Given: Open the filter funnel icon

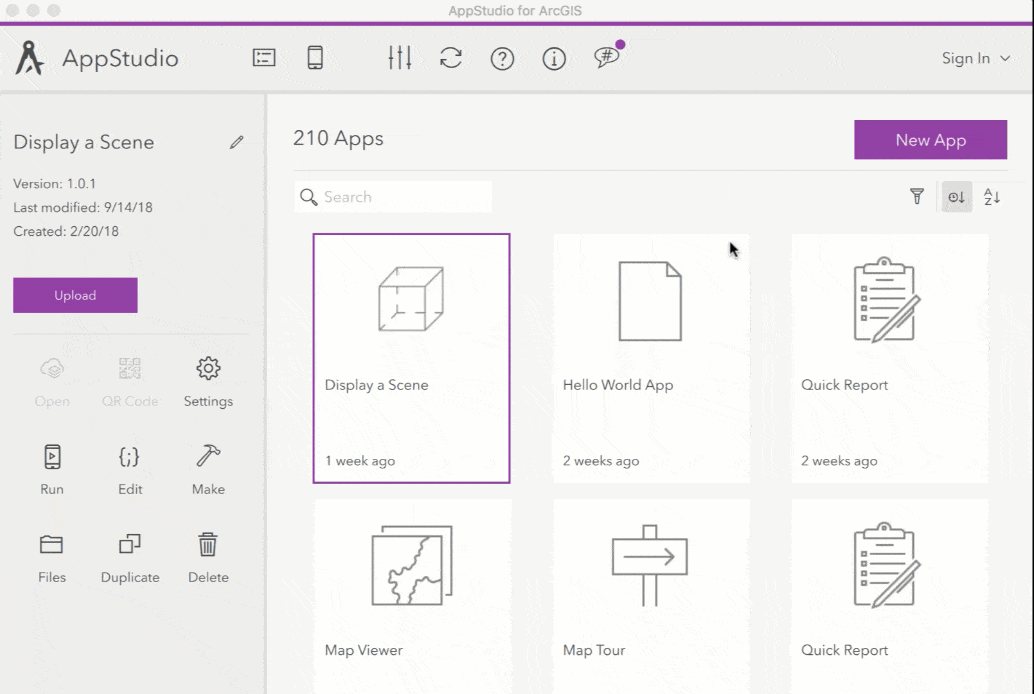Looking at the screenshot, I should coord(917,197).
